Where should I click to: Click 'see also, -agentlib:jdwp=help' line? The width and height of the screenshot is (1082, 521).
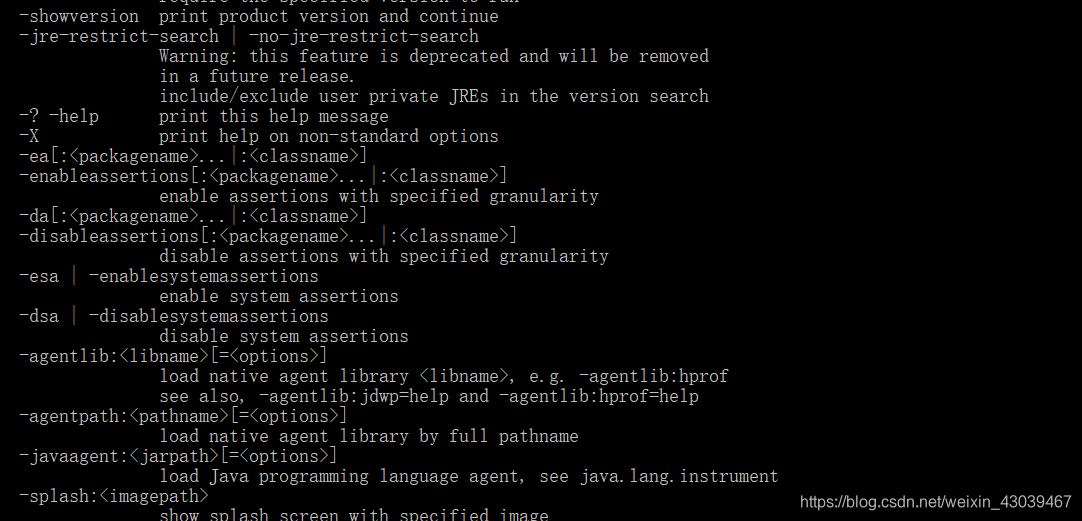pos(429,396)
